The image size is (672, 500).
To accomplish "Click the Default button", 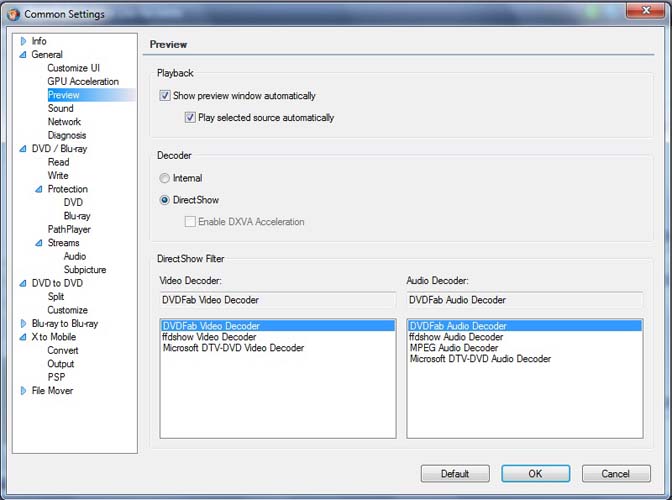I will (455, 474).
